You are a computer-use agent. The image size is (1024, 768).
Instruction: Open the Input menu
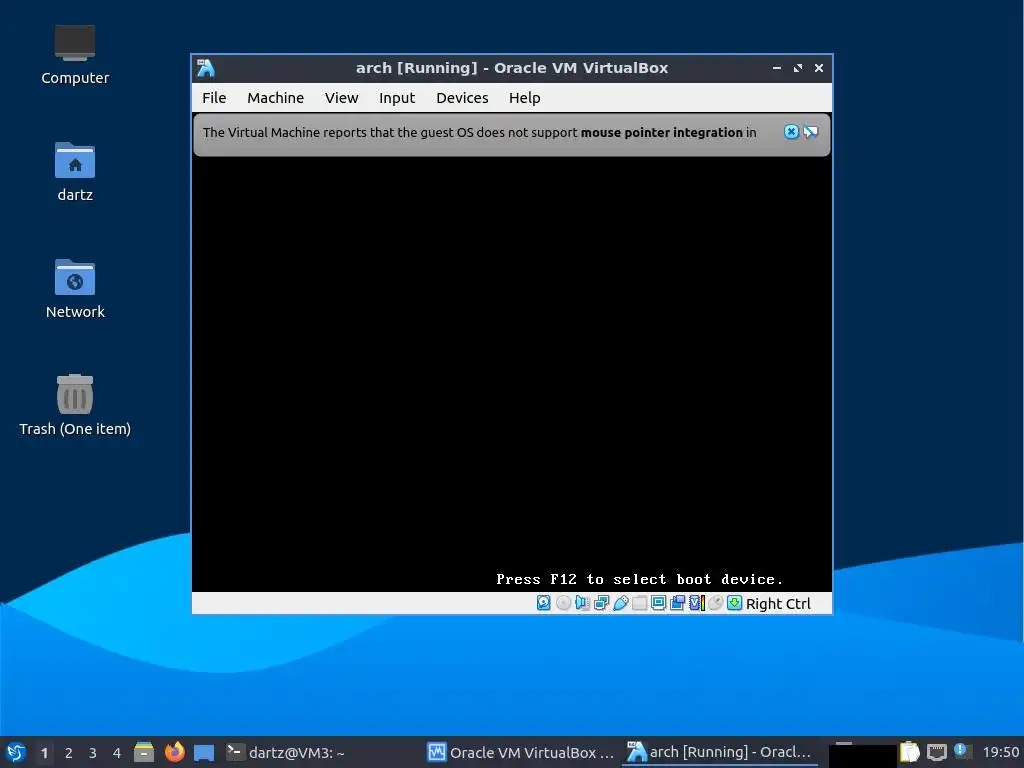point(397,98)
